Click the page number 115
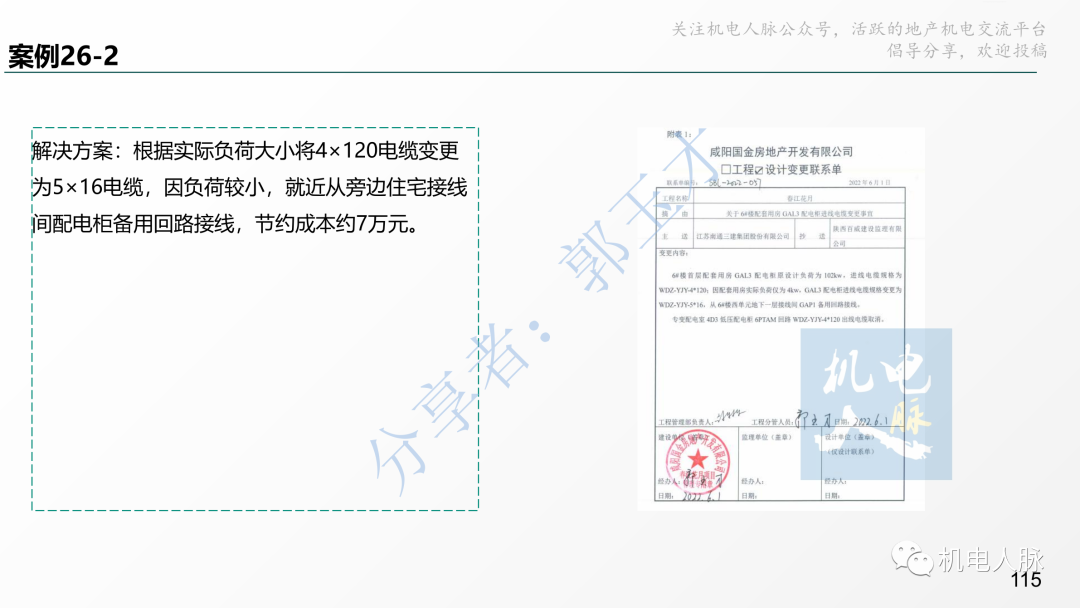This screenshot has width=1080, height=608. point(1026,580)
